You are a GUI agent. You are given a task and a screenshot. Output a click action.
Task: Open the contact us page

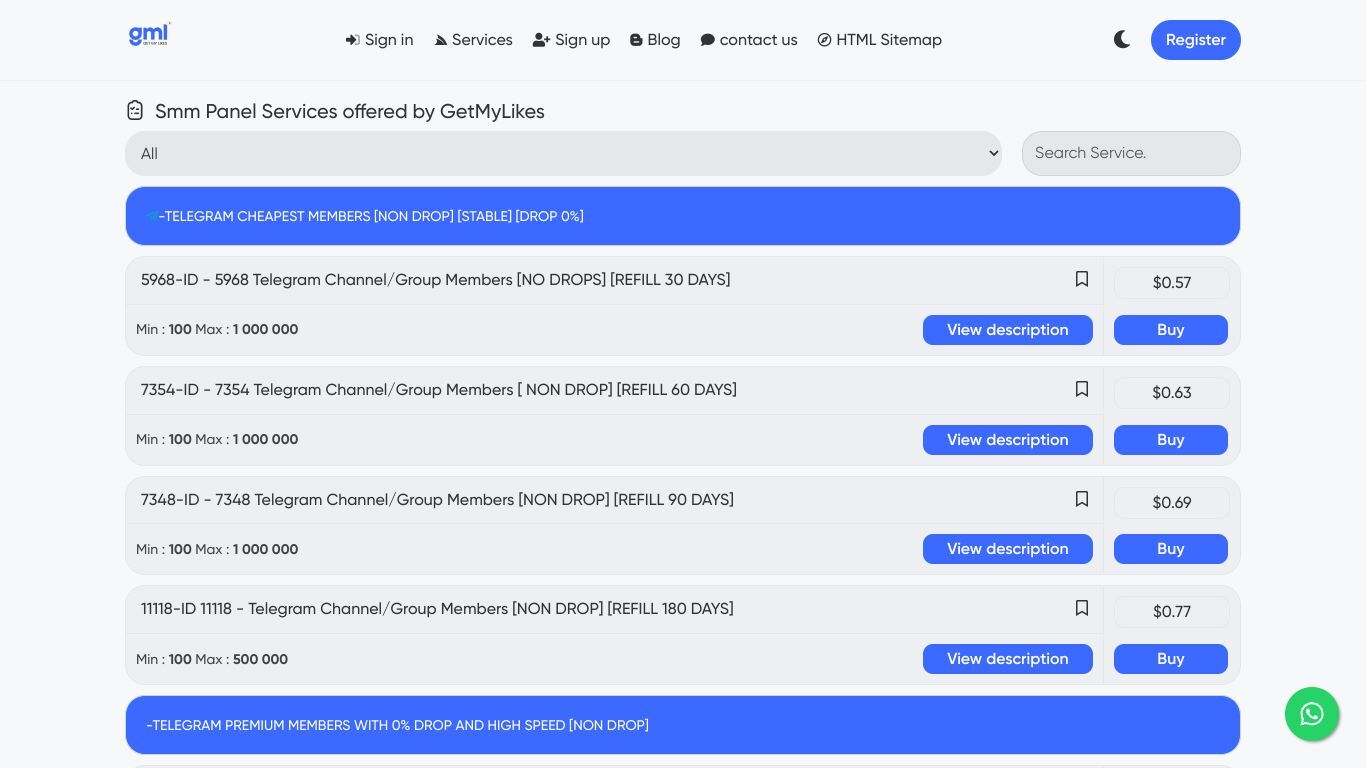(749, 40)
